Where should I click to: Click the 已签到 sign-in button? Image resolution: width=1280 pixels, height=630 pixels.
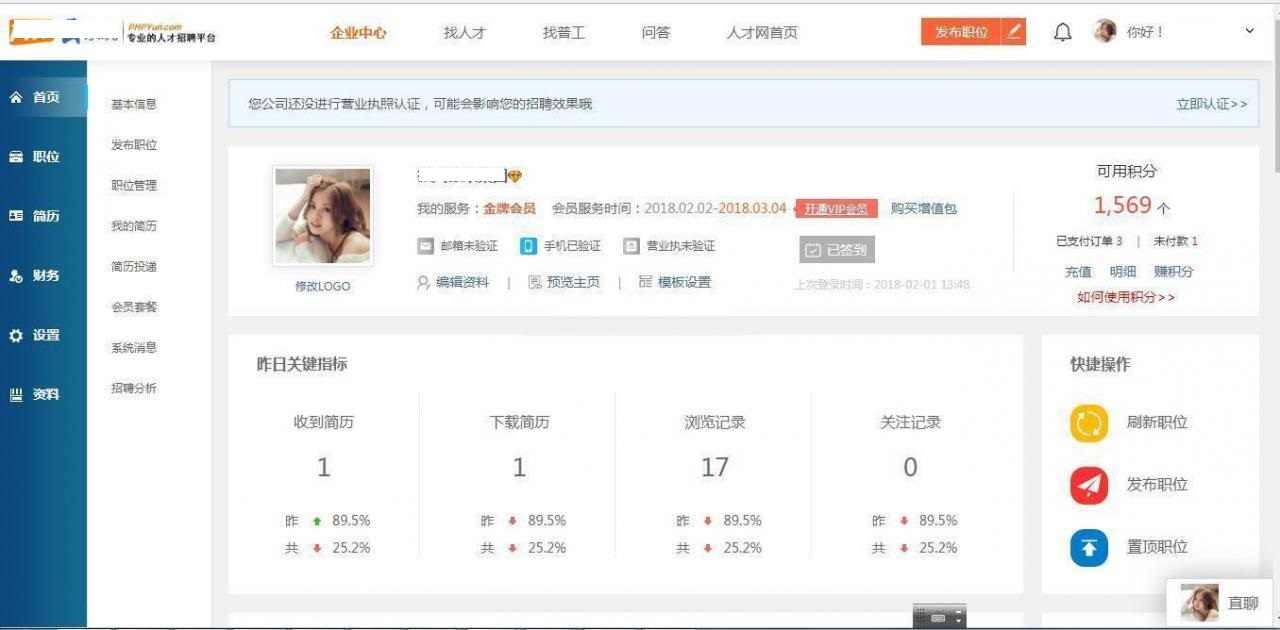coord(839,249)
